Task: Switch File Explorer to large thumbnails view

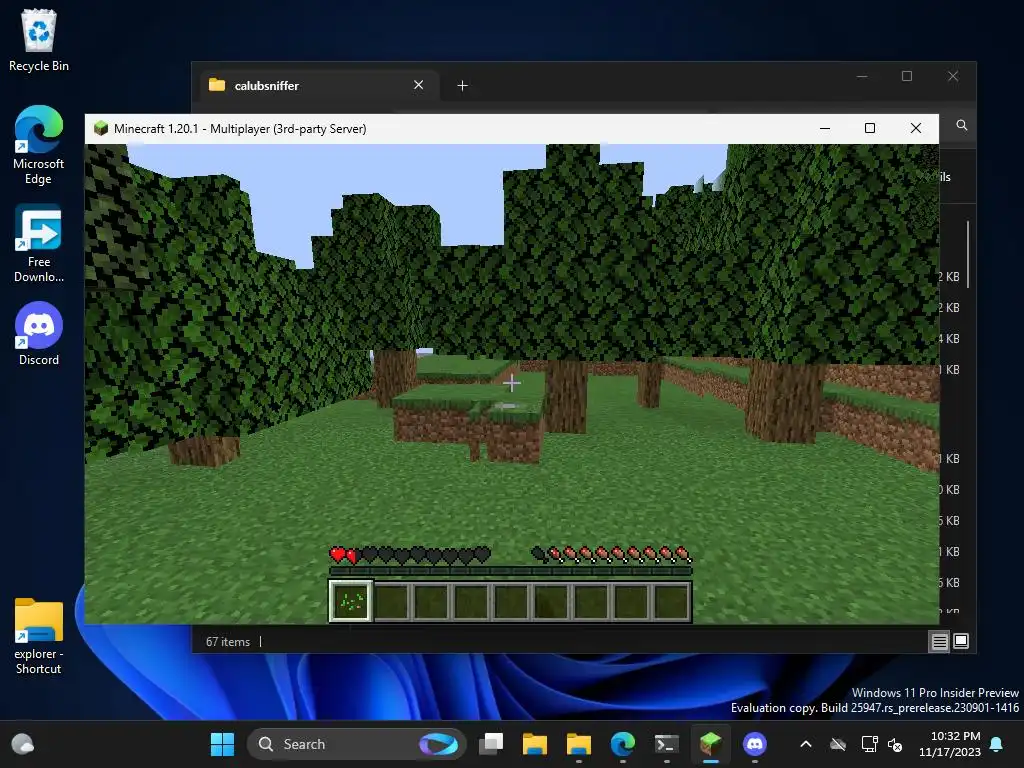Action: point(961,642)
